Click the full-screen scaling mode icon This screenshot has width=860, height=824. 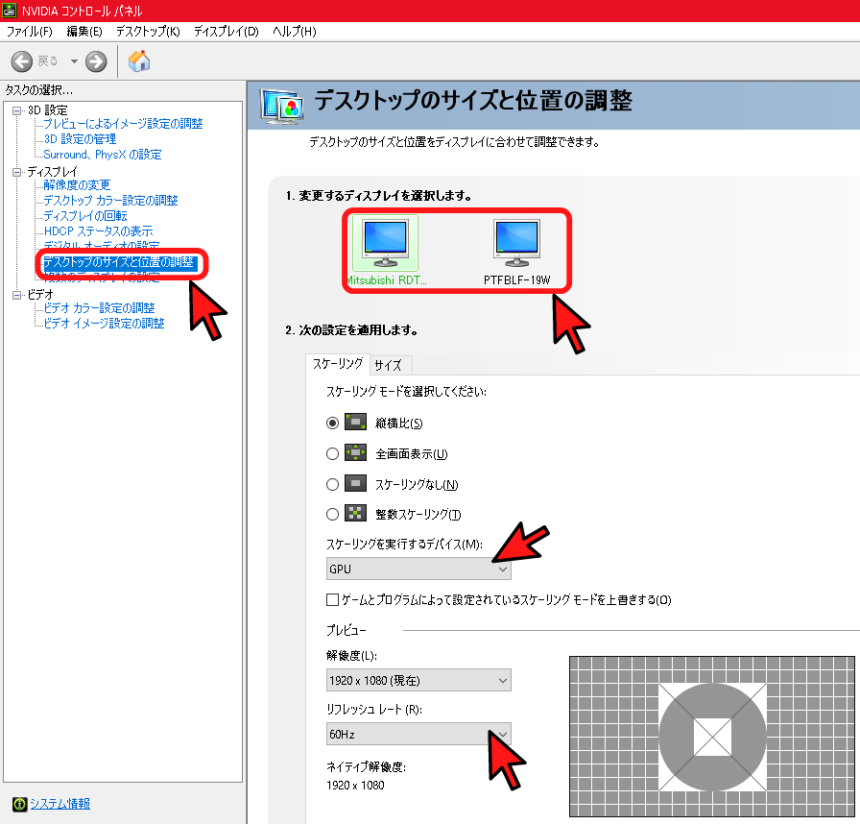point(355,453)
